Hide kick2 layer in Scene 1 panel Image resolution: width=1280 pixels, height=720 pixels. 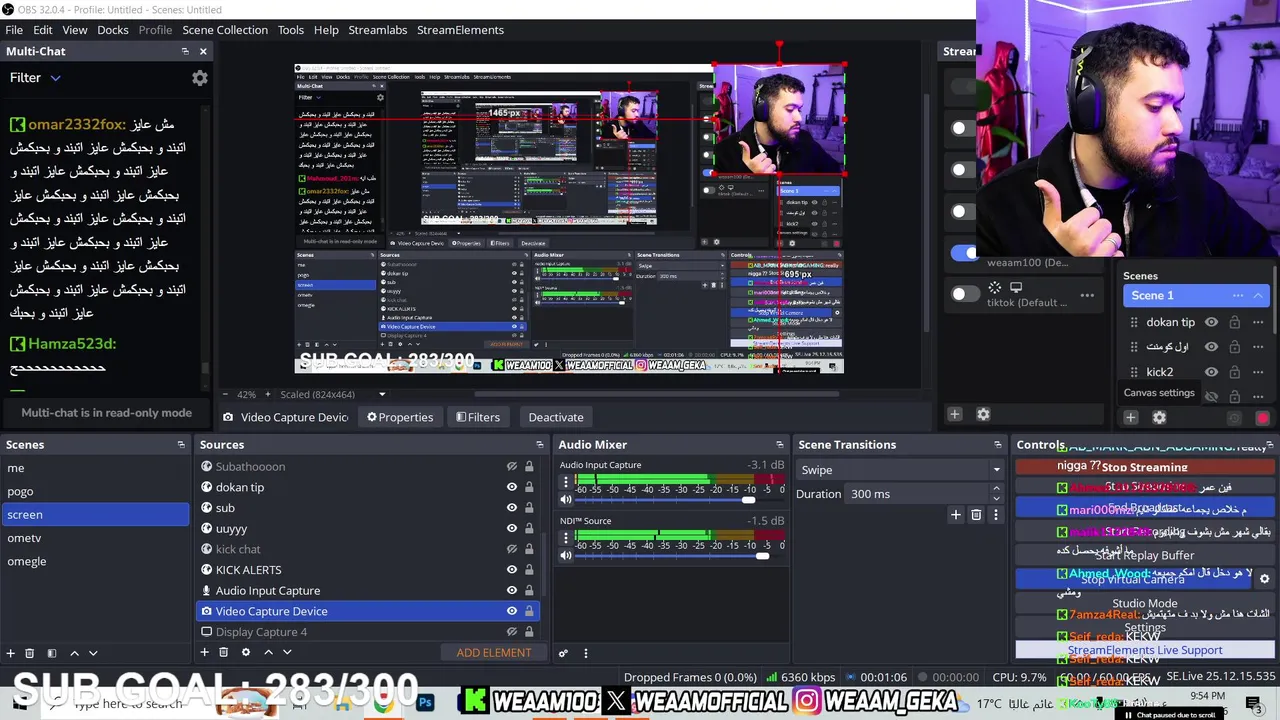(x=1211, y=372)
